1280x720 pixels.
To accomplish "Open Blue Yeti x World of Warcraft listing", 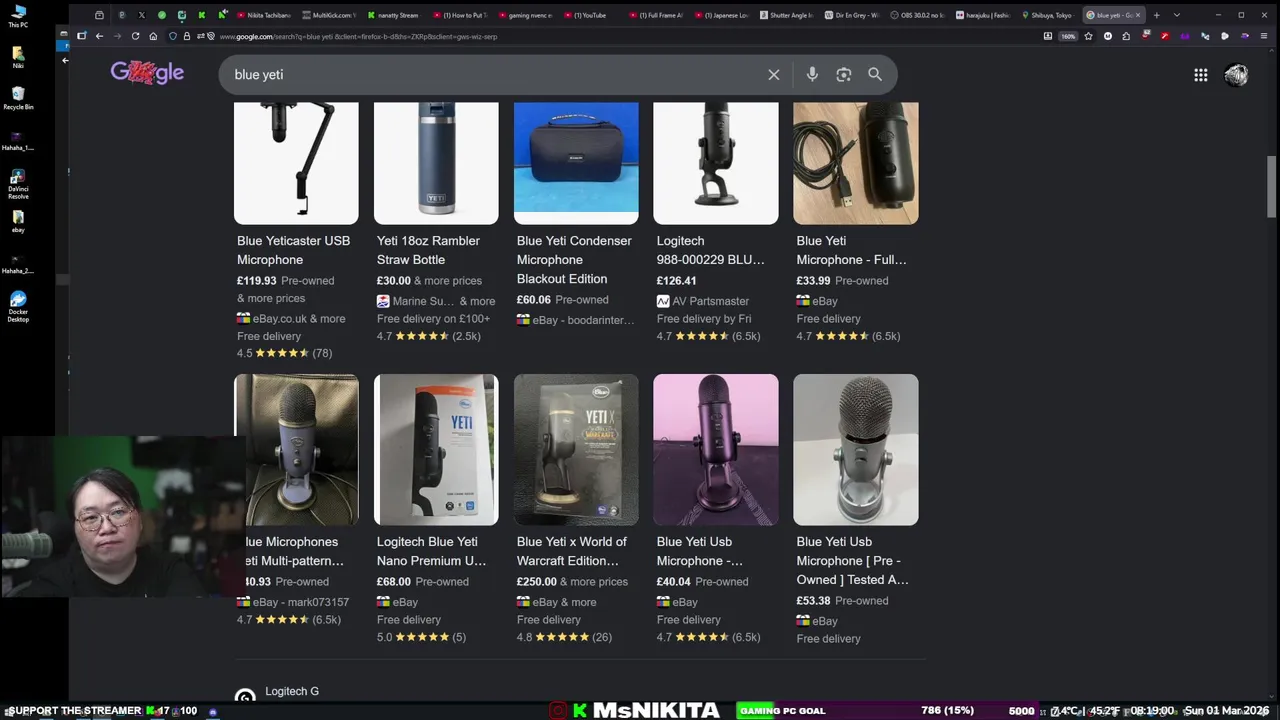I will [x=572, y=551].
